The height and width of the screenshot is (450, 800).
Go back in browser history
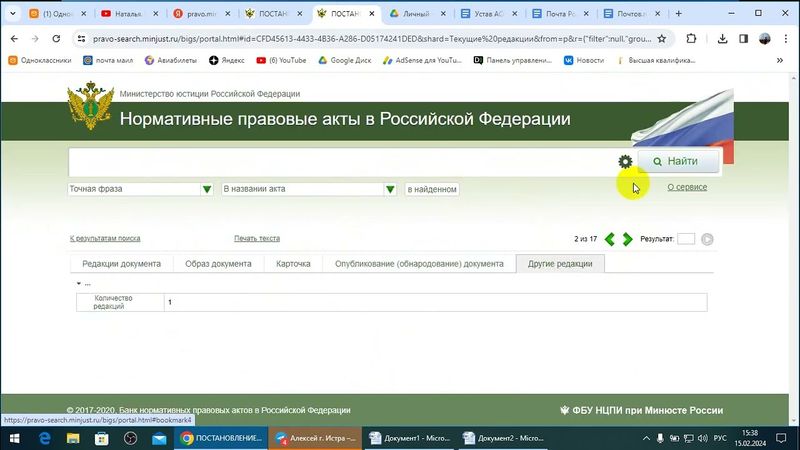[14, 39]
